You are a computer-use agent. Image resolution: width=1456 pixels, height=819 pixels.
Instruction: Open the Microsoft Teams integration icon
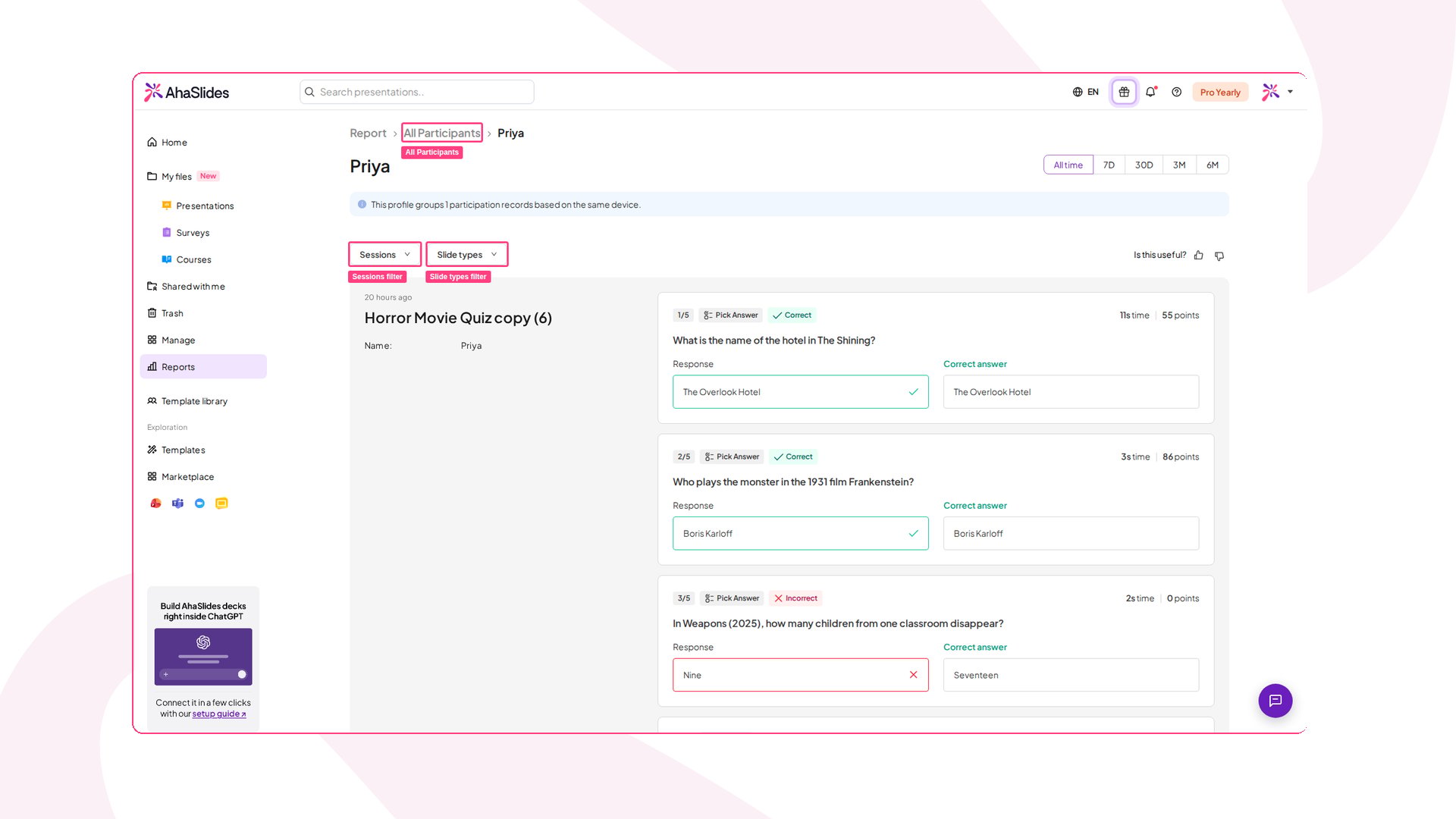(x=177, y=504)
